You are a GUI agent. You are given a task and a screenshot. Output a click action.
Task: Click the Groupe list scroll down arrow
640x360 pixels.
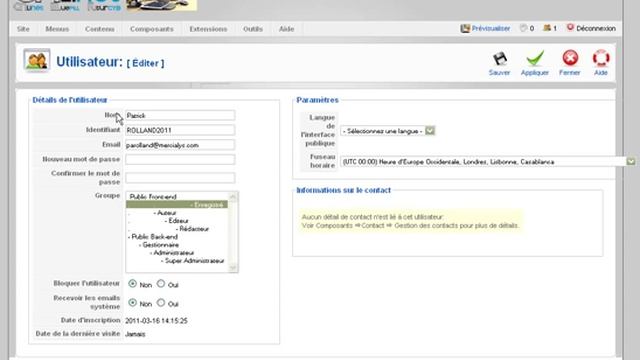click(x=233, y=268)
